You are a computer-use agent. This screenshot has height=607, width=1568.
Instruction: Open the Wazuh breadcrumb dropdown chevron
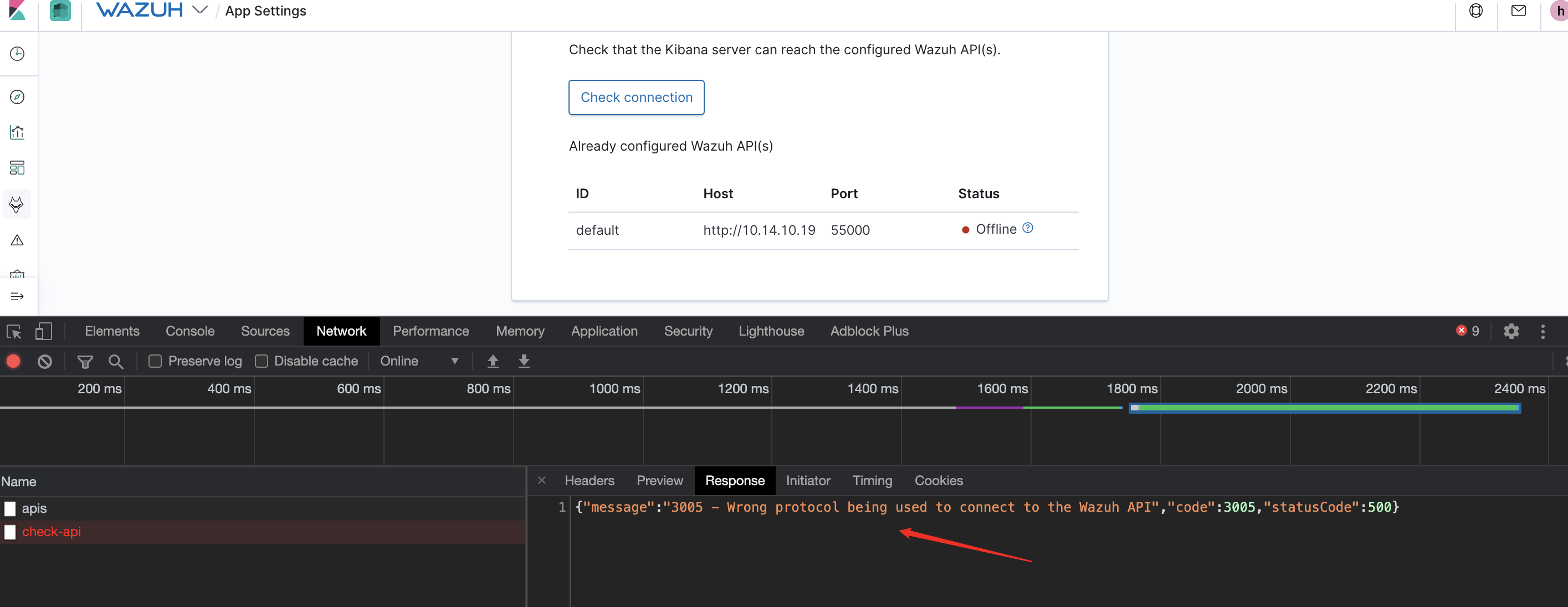pos(199,11)
